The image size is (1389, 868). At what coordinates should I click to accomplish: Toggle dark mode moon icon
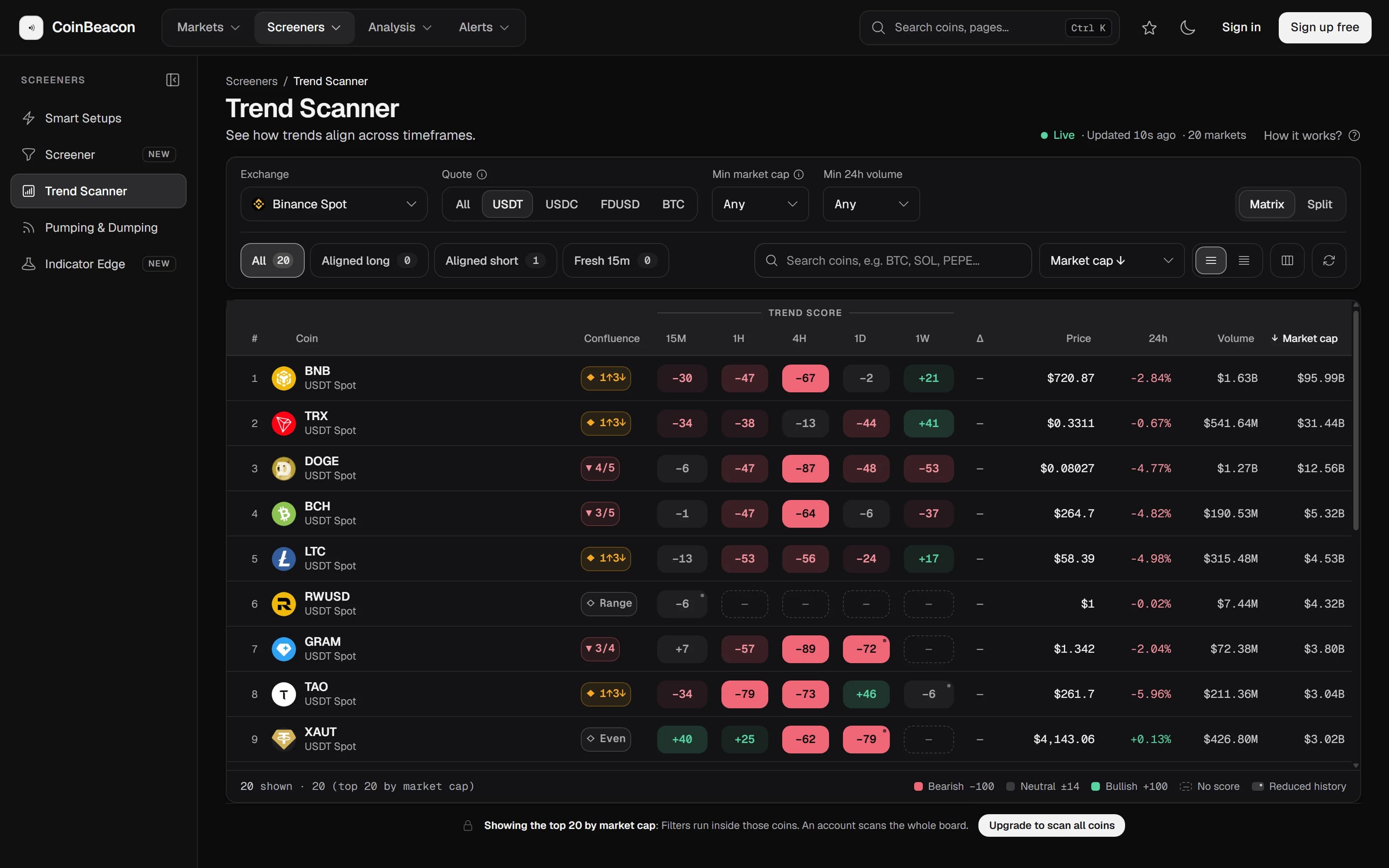pos(1188,27)
